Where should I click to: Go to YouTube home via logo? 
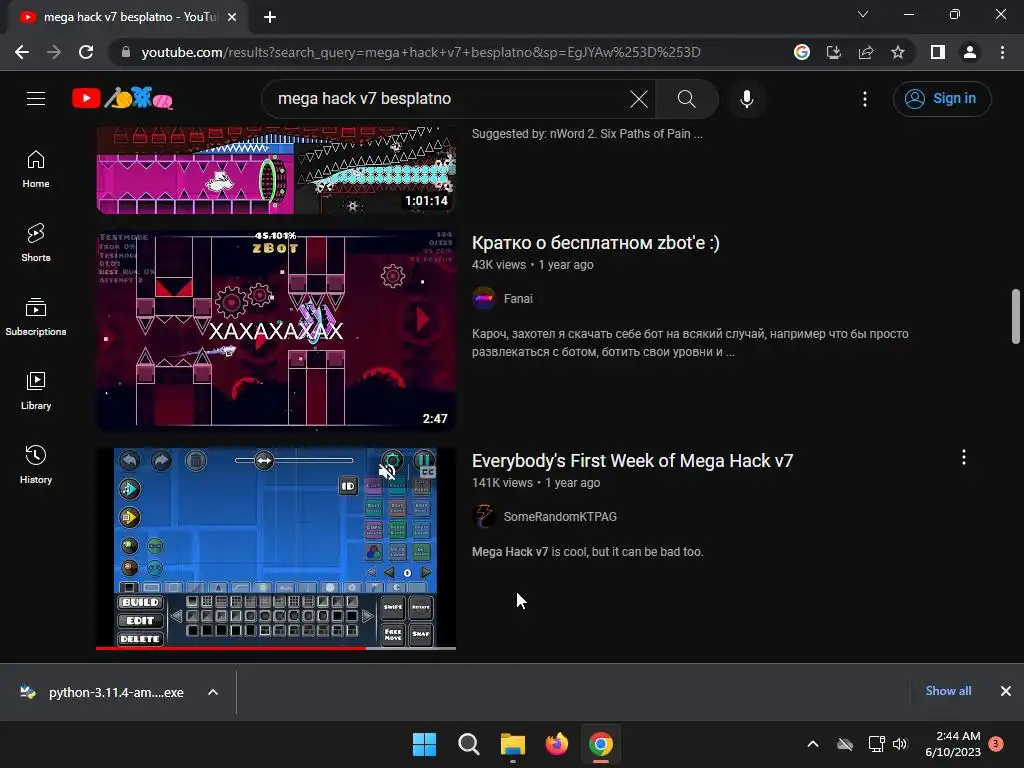122,99
